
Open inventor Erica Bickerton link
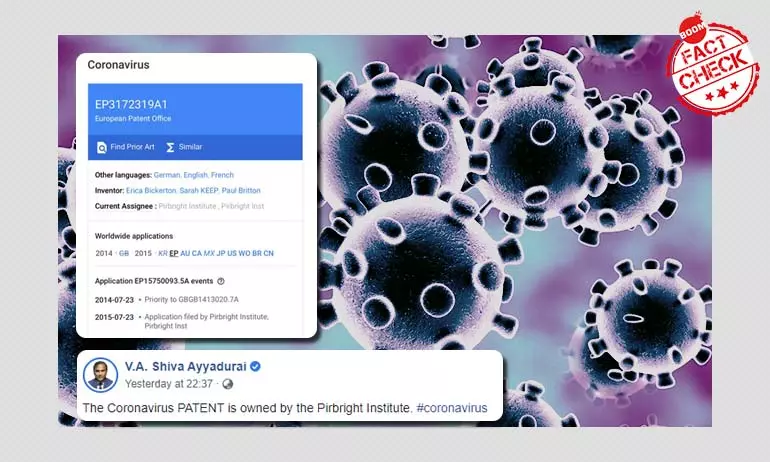(151, 190)
